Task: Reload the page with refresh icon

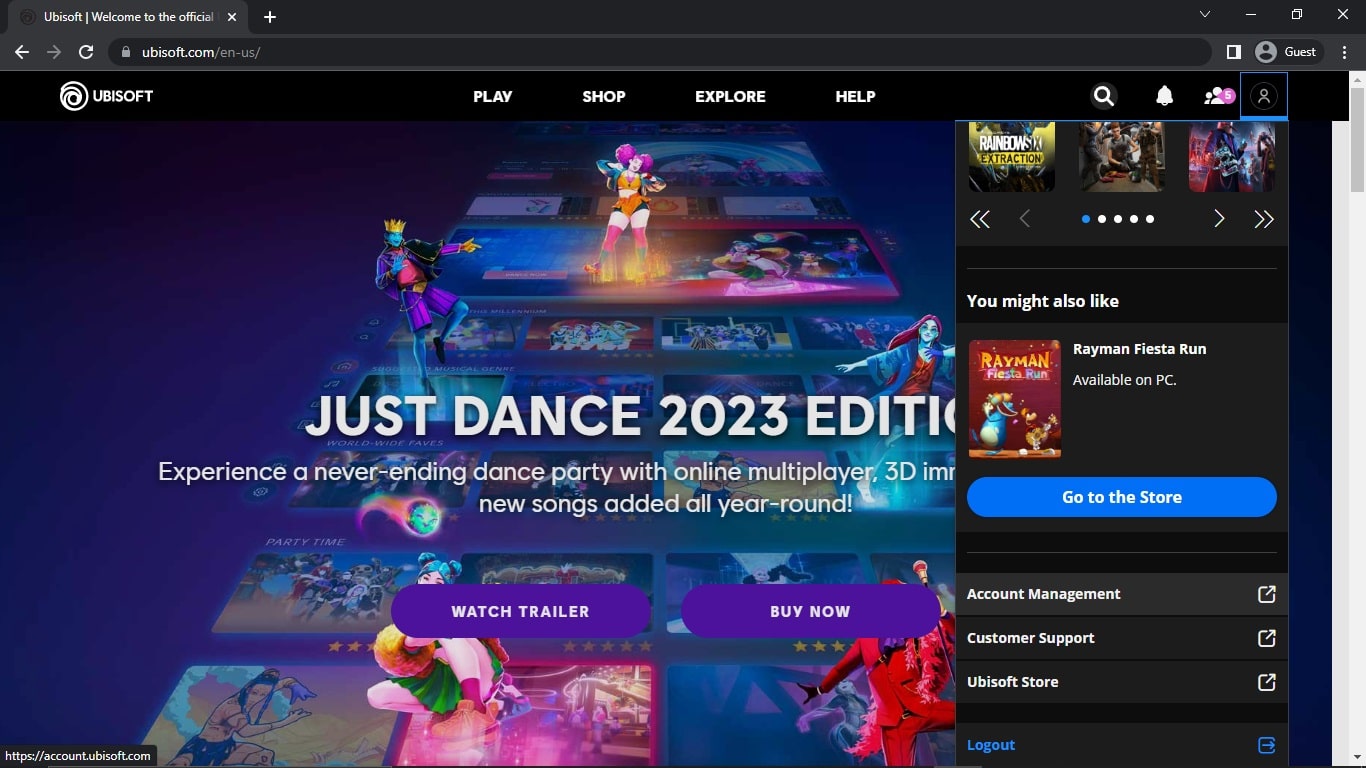Action: [86, 52]
